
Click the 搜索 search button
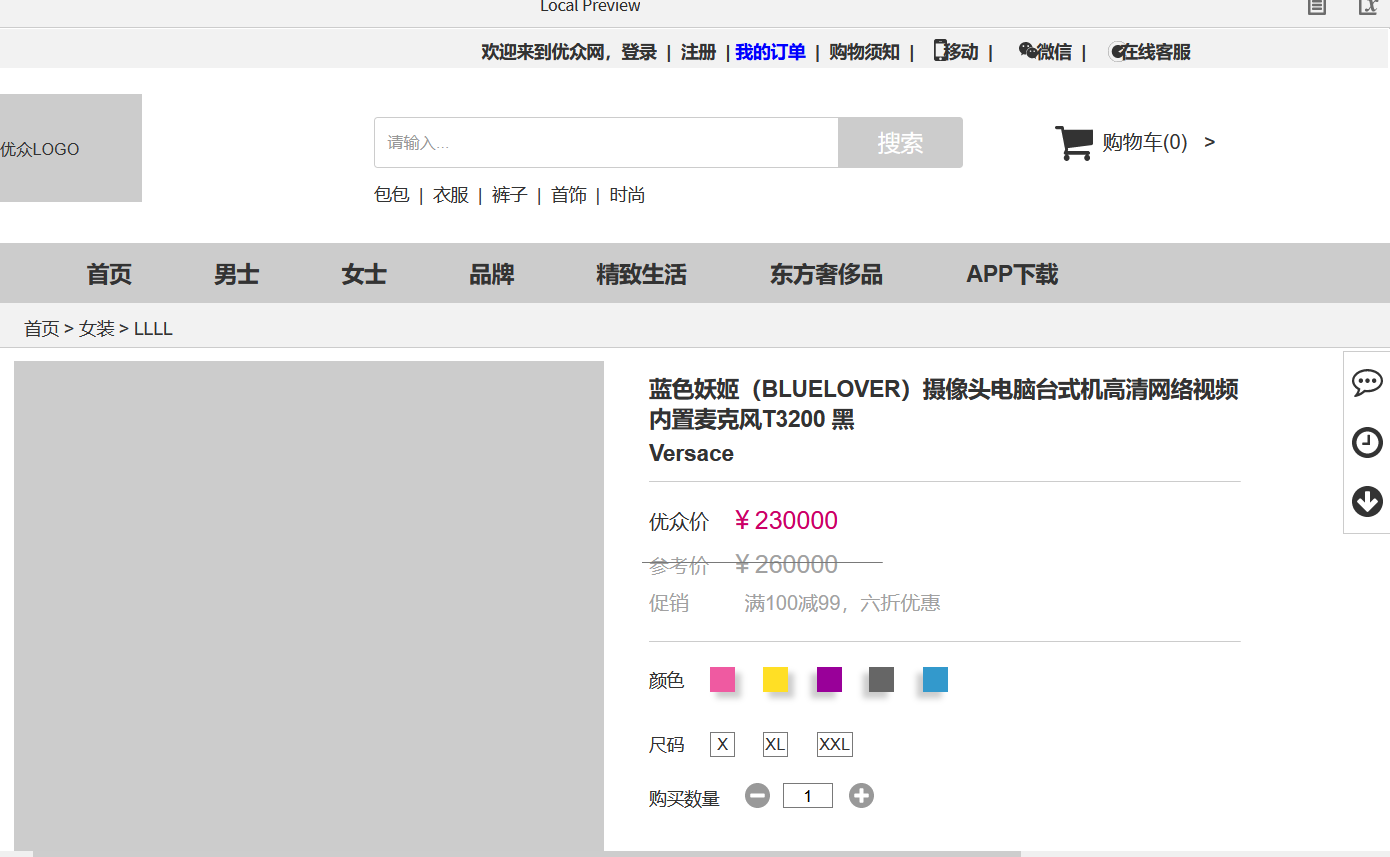900,143
